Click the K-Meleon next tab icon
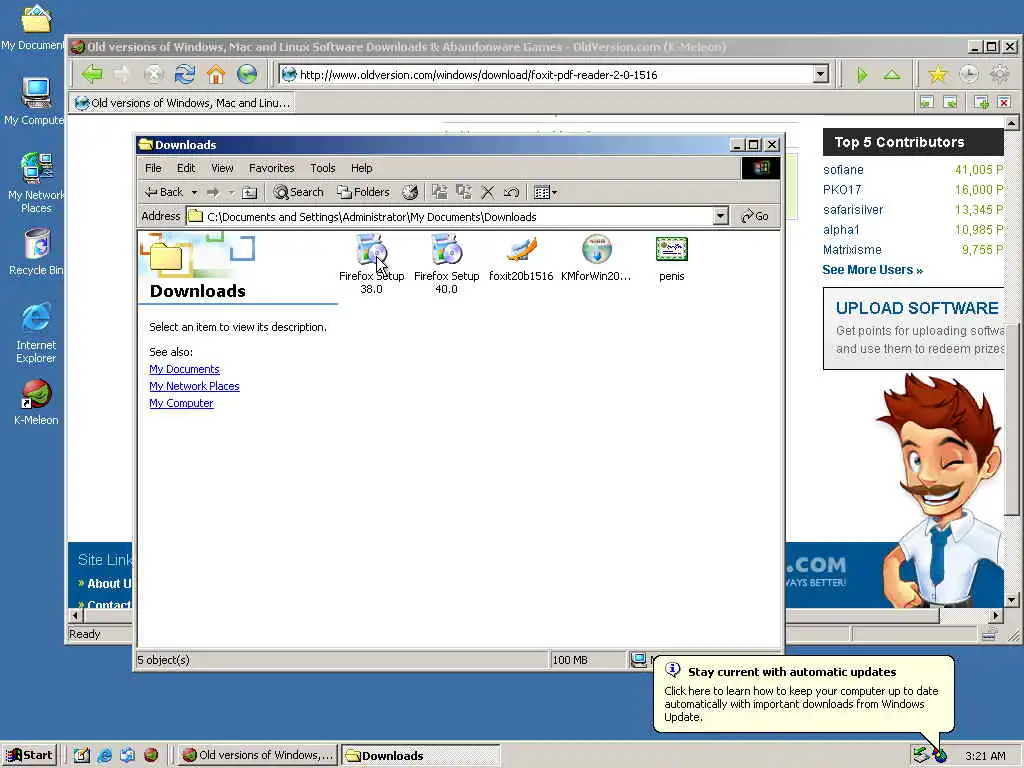This screenshot has width=1024, height=768. point(951,102)
